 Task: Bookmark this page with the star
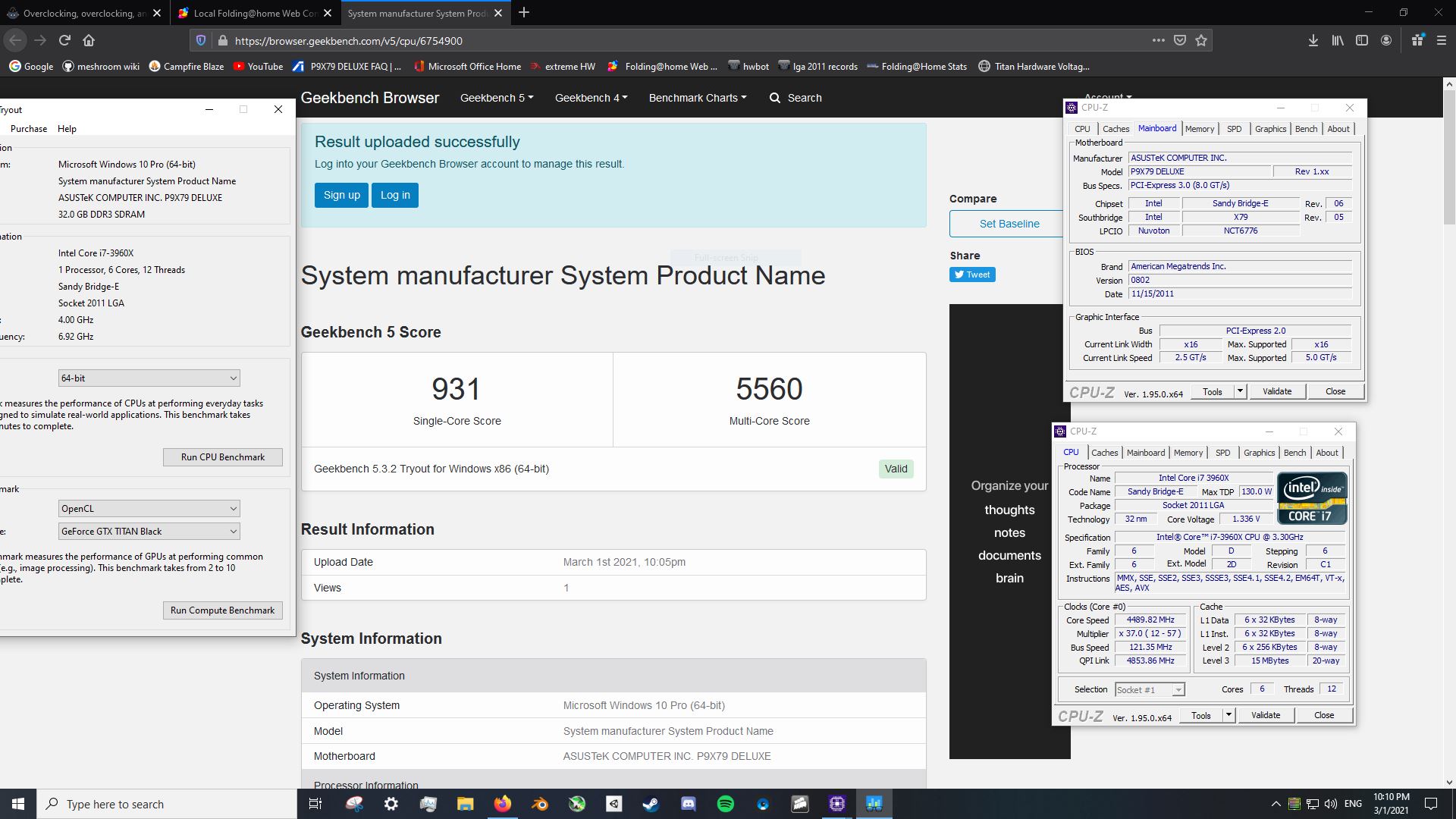point(1201,40)
